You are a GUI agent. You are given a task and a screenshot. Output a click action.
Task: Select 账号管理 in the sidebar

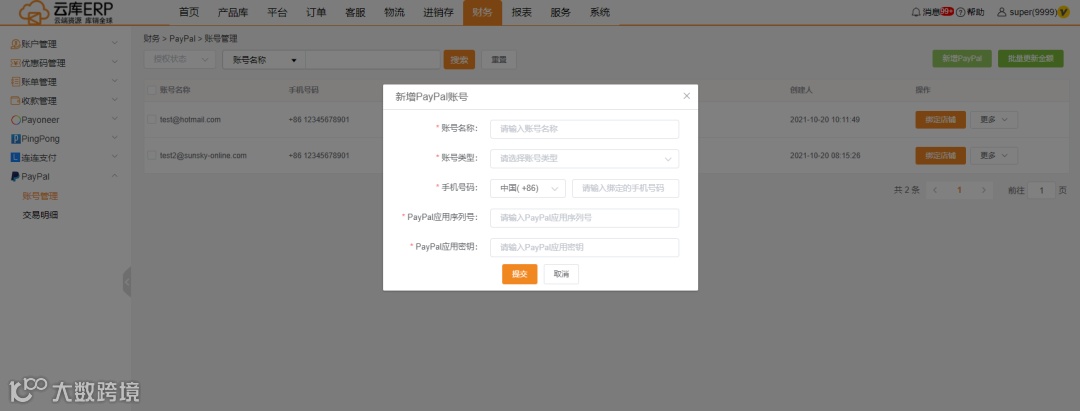[40, 196]
